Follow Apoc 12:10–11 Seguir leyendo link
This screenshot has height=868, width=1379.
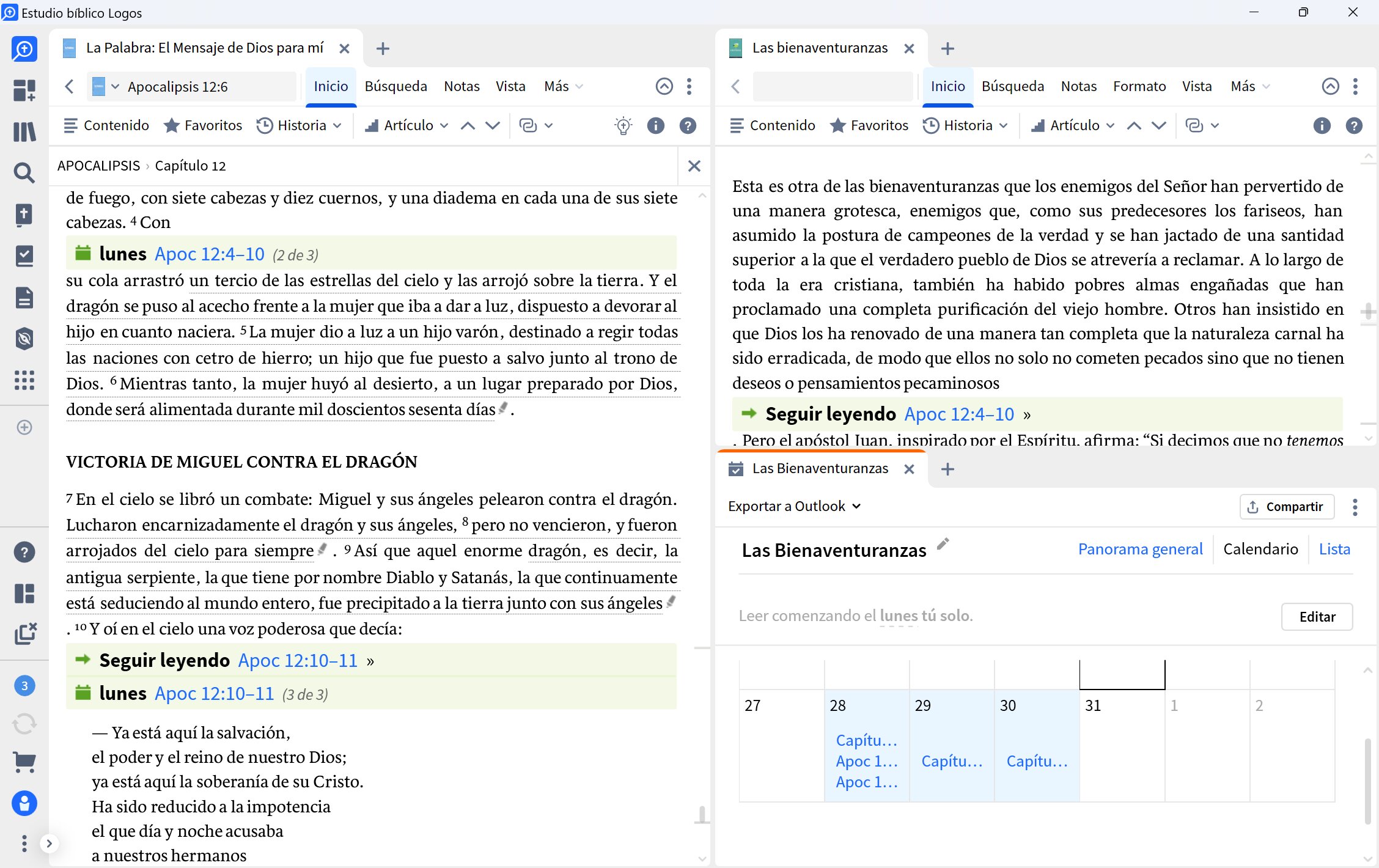pos(298,660)
